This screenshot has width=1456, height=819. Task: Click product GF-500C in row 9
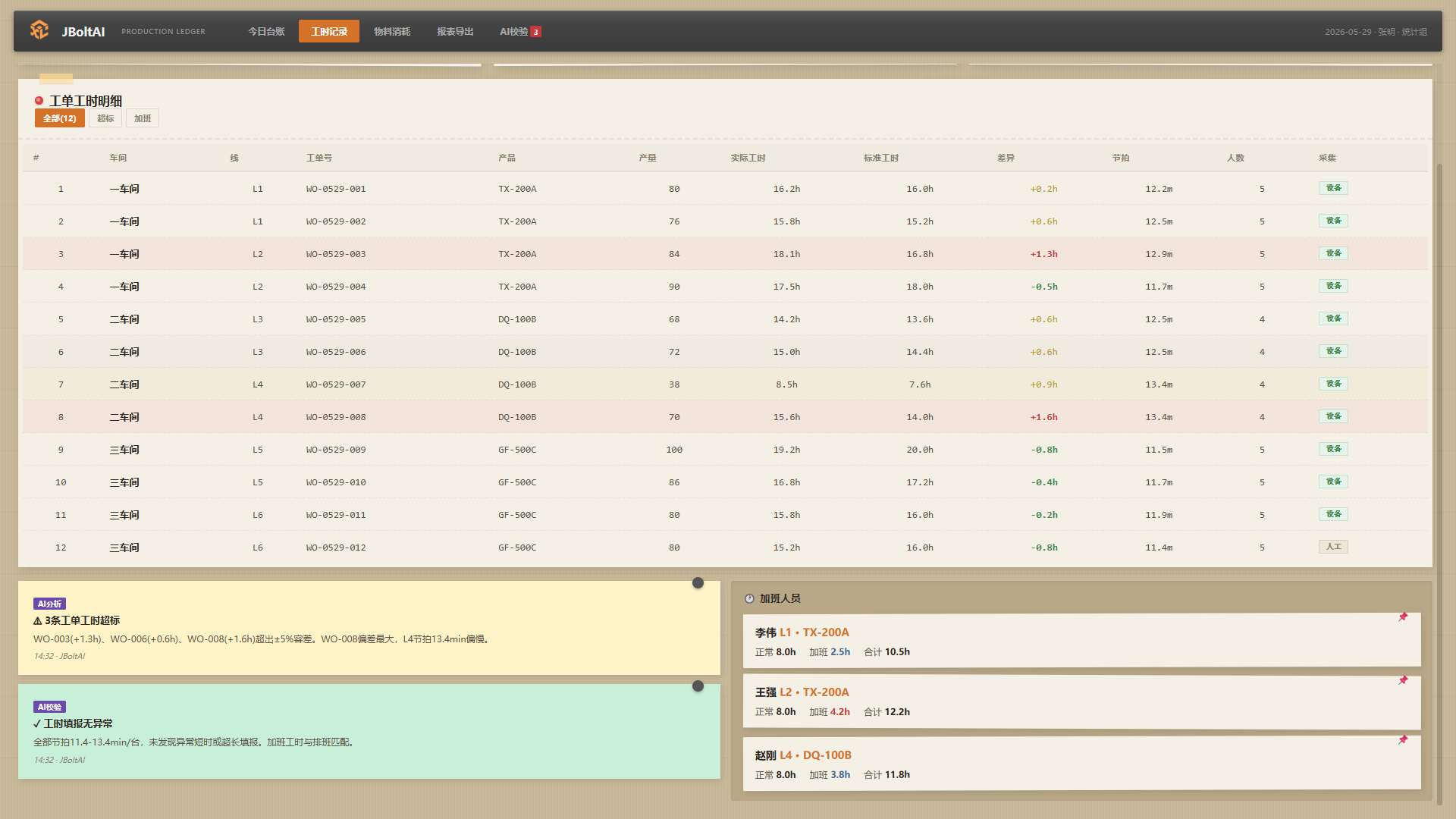(517, 450)
